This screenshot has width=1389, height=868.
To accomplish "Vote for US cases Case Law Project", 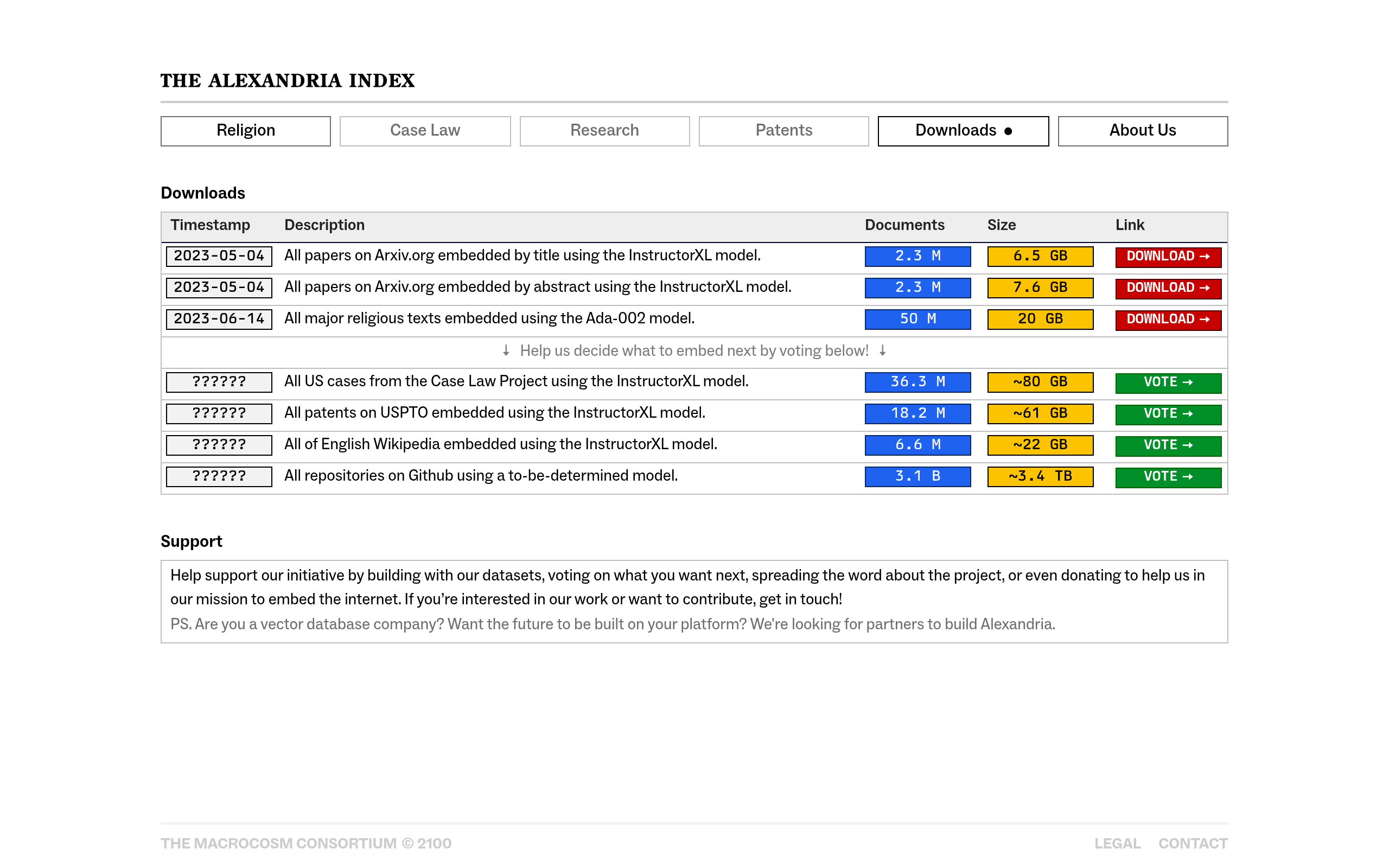I will click(1168, 383).
